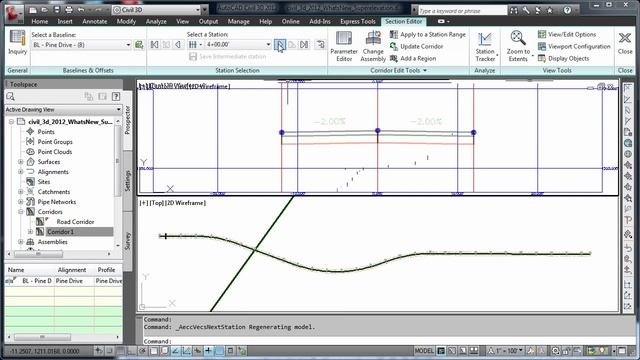Go to the first station
The image size is (640, 360).
click(154, 44)
